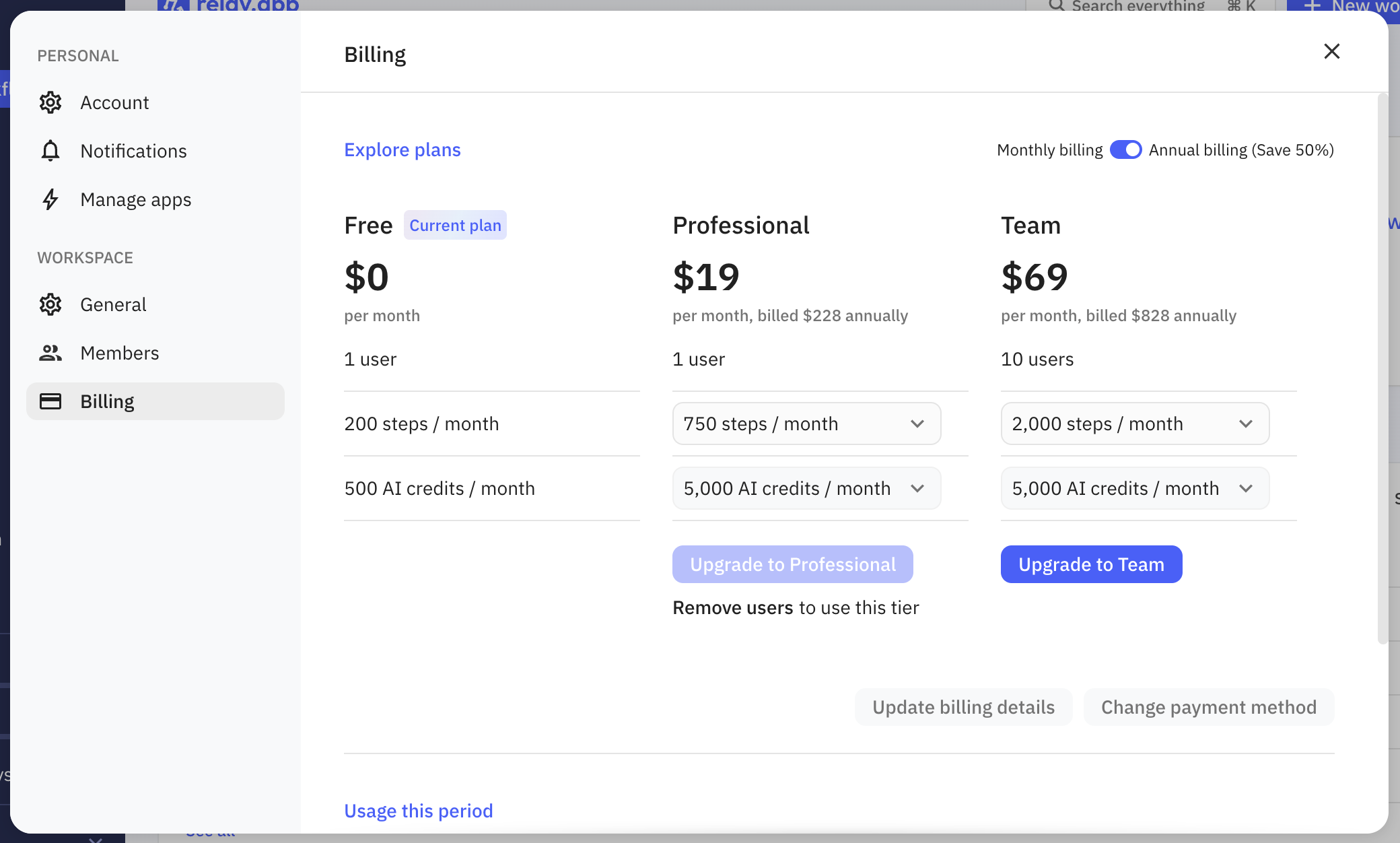The image size is (1400, 843).
Task: Click the Members people icon
Action: (x=50, y=353)
